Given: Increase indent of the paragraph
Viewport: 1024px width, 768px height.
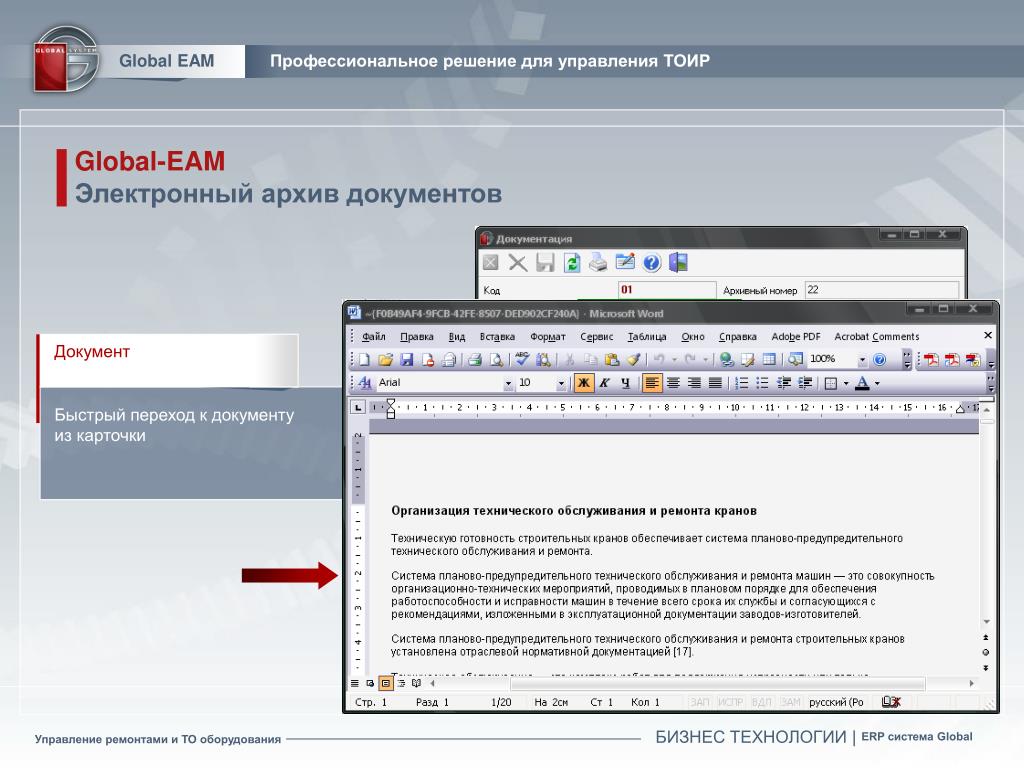Looking at the screenshot, I should [x=805, y=383].
